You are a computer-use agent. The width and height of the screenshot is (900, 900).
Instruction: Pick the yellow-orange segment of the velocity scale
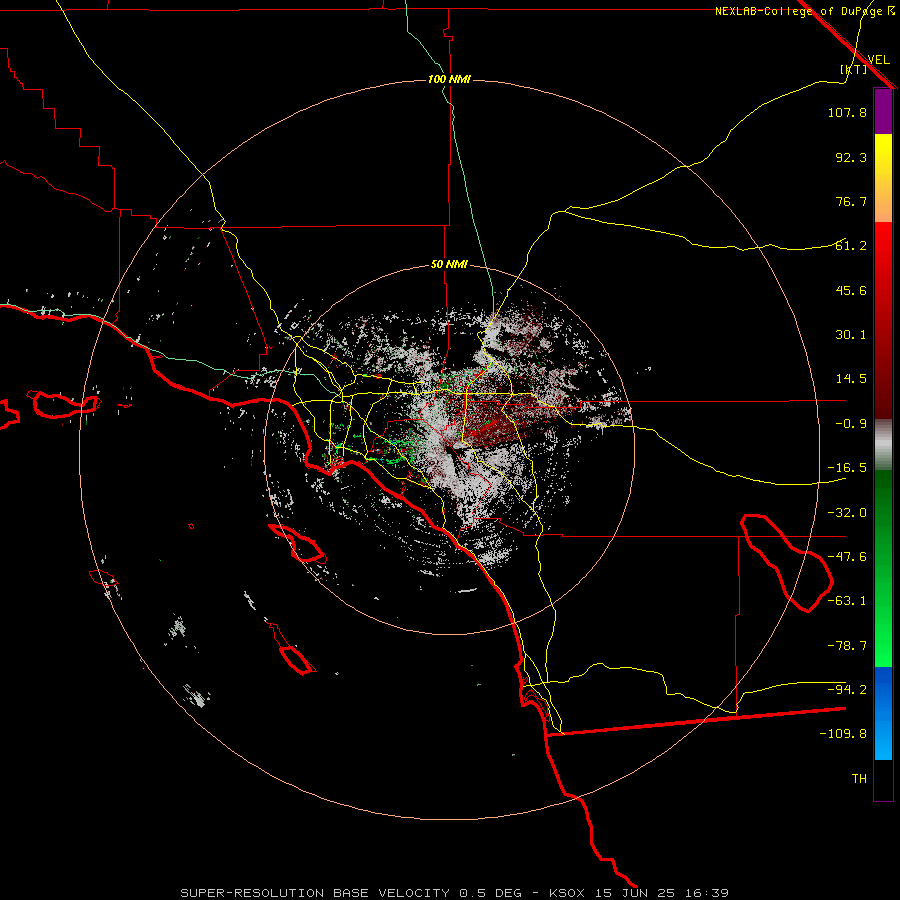coord(883,178)
